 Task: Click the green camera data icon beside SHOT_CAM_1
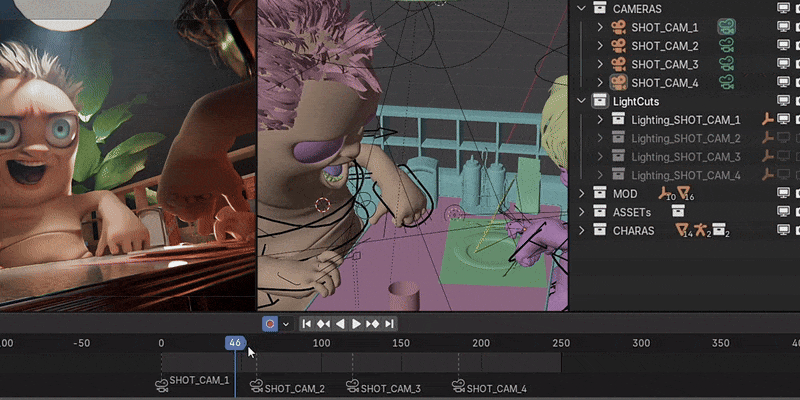point(727,28)
